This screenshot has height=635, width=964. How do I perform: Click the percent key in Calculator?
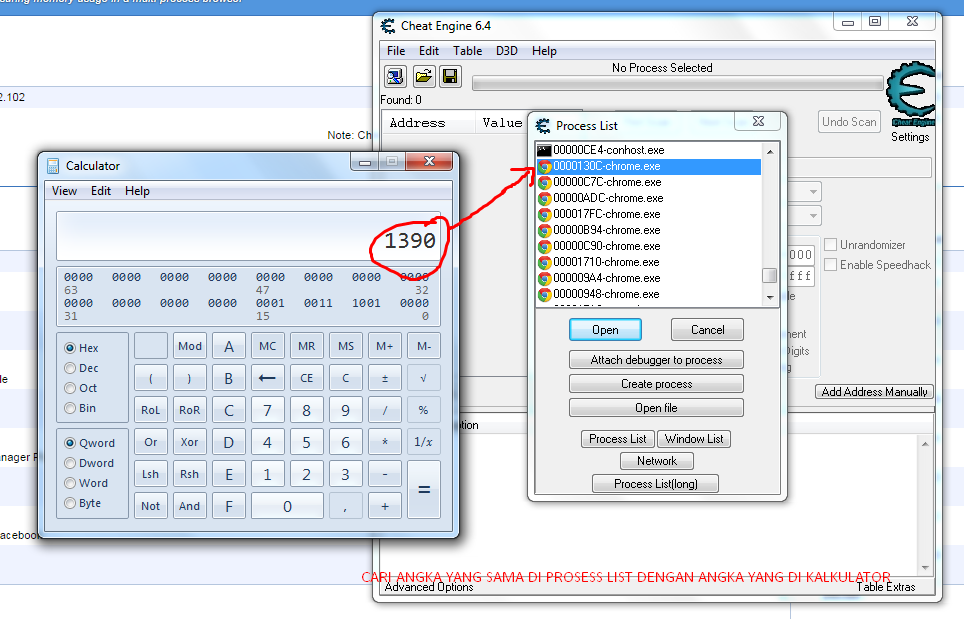coord(424,410)
